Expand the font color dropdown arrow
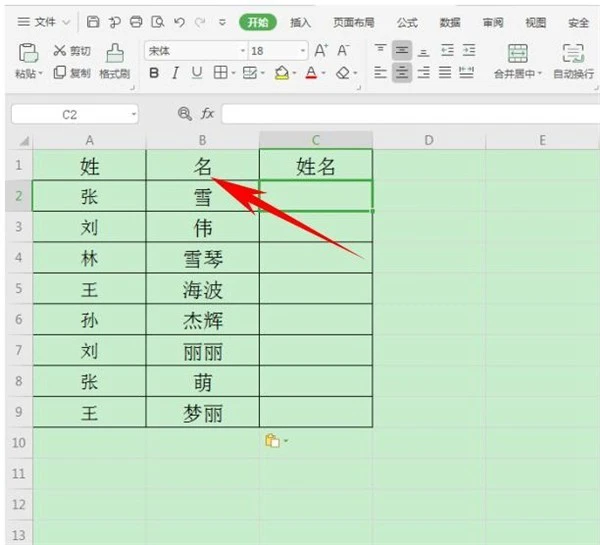 [324, 73]
